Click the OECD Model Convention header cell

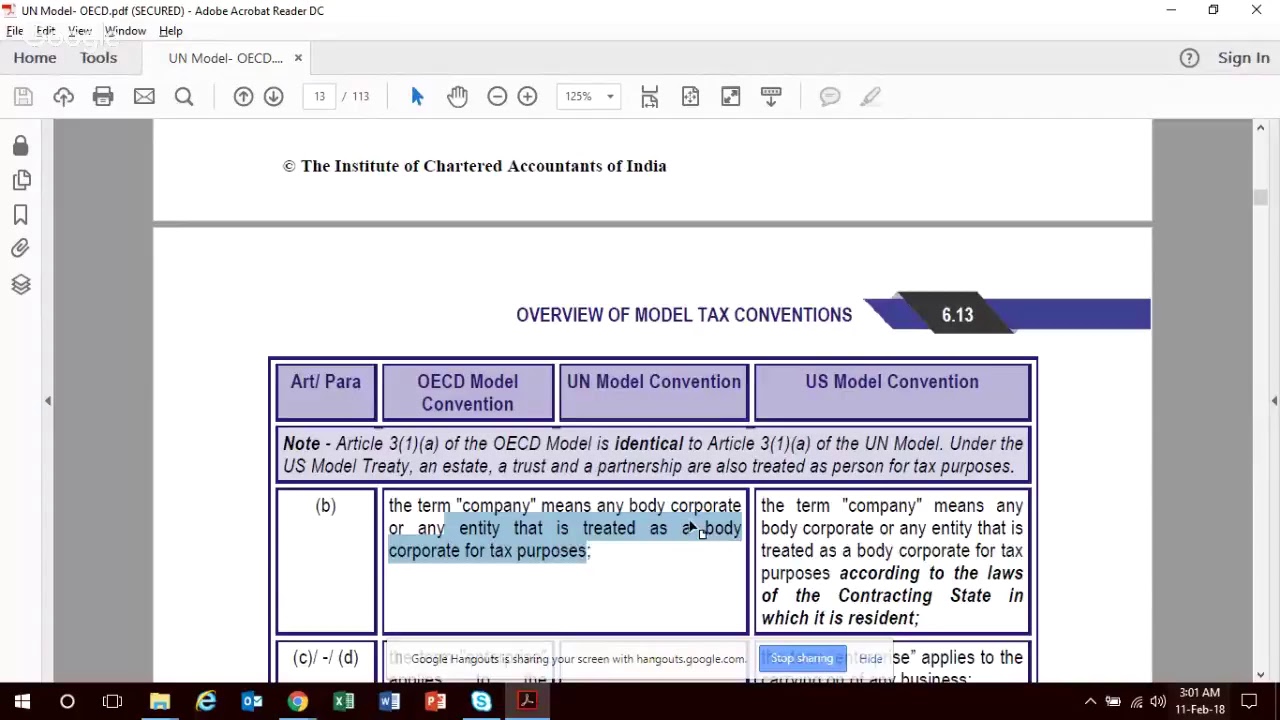coord(467,393)
